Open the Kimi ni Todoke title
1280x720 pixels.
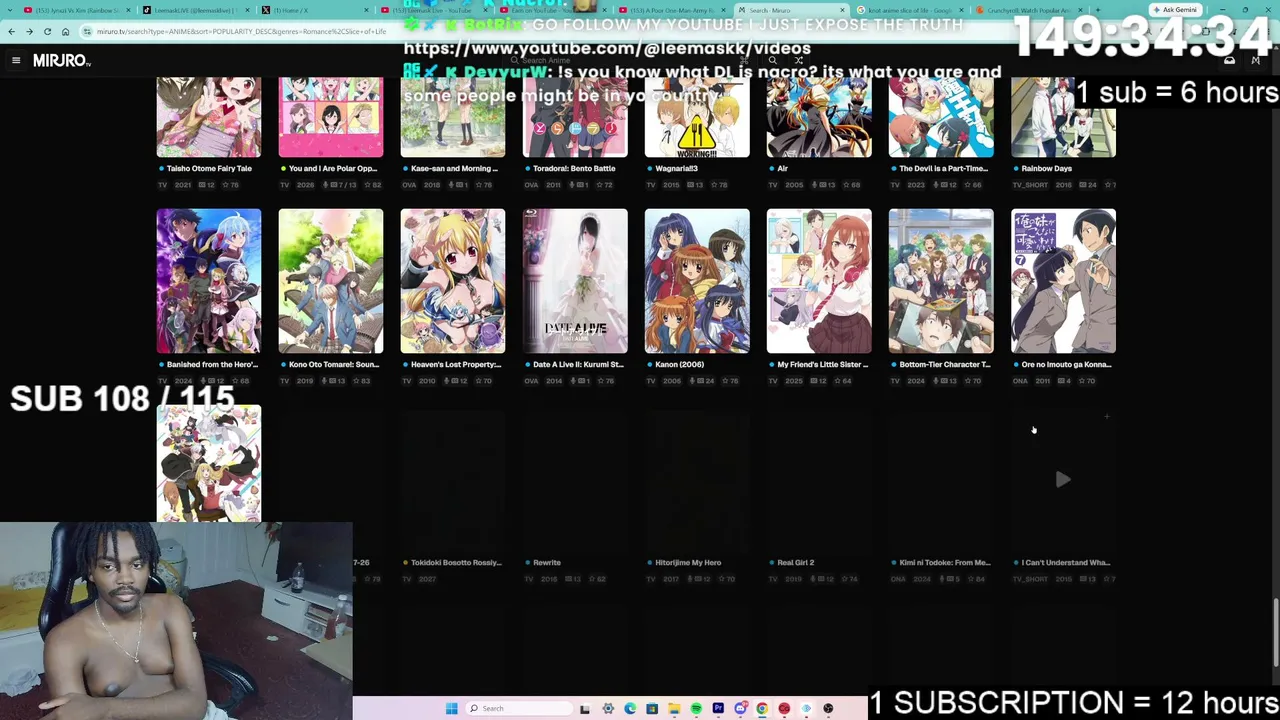pos(945,563)
